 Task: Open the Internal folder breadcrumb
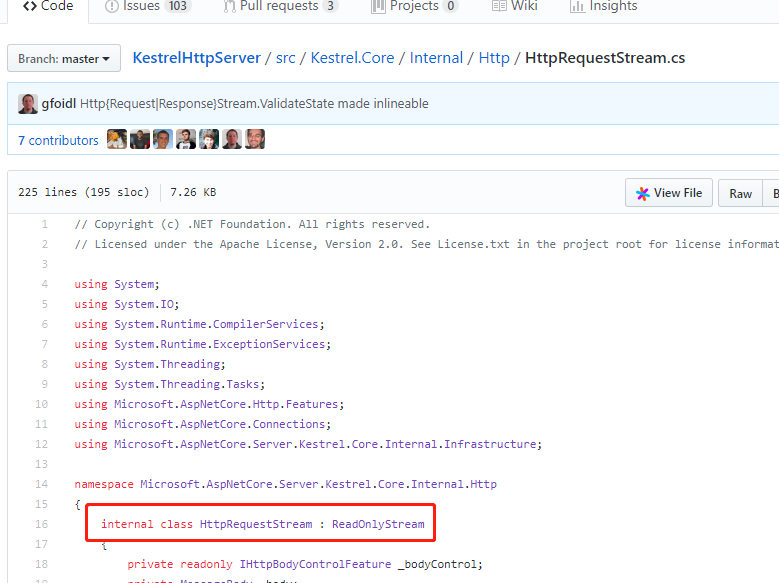pos(436,58)
